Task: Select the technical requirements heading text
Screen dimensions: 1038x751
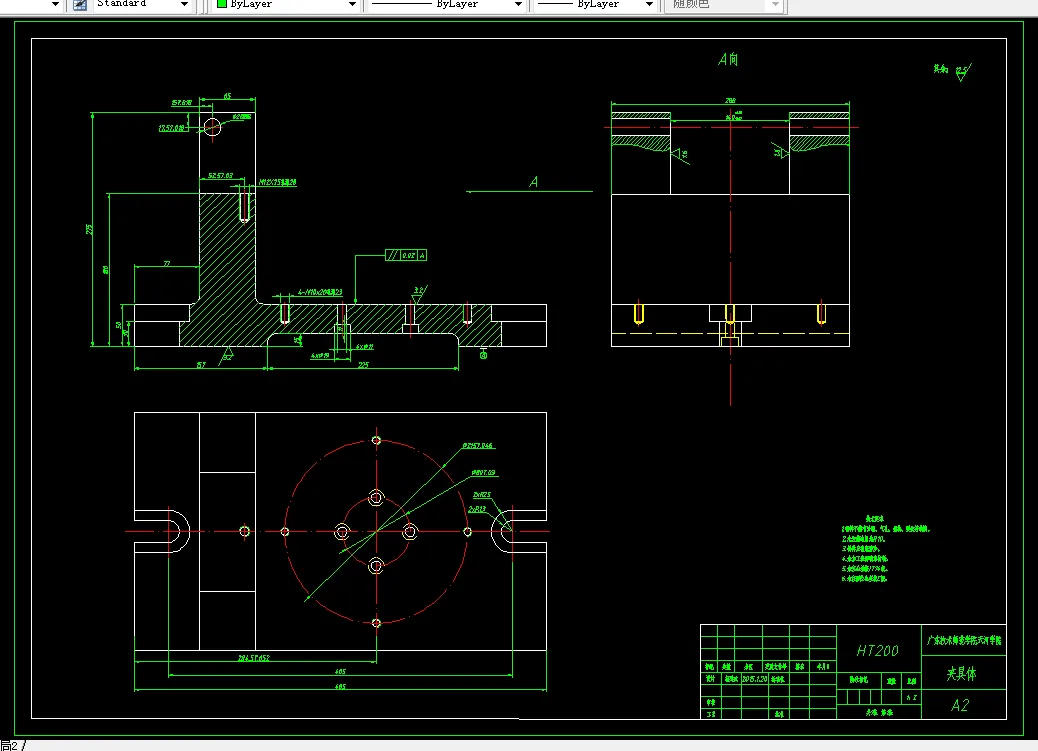Action: coord(874,519)
